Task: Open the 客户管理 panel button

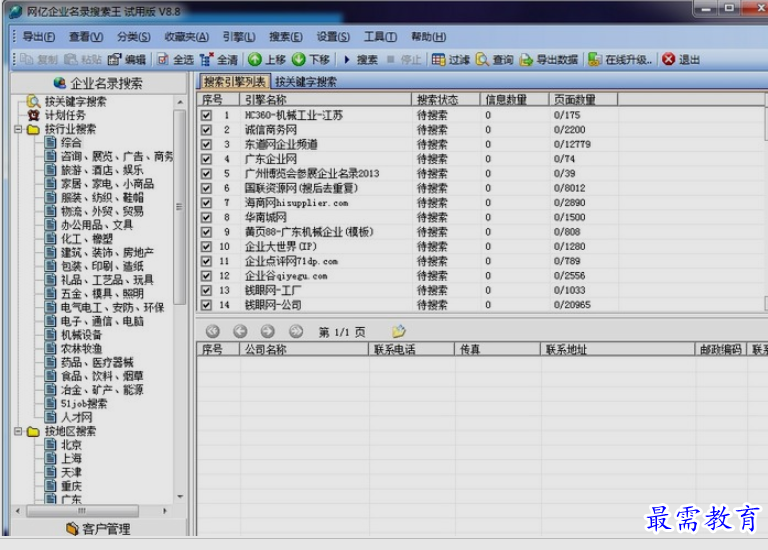Action: click(x=98, y=528)
